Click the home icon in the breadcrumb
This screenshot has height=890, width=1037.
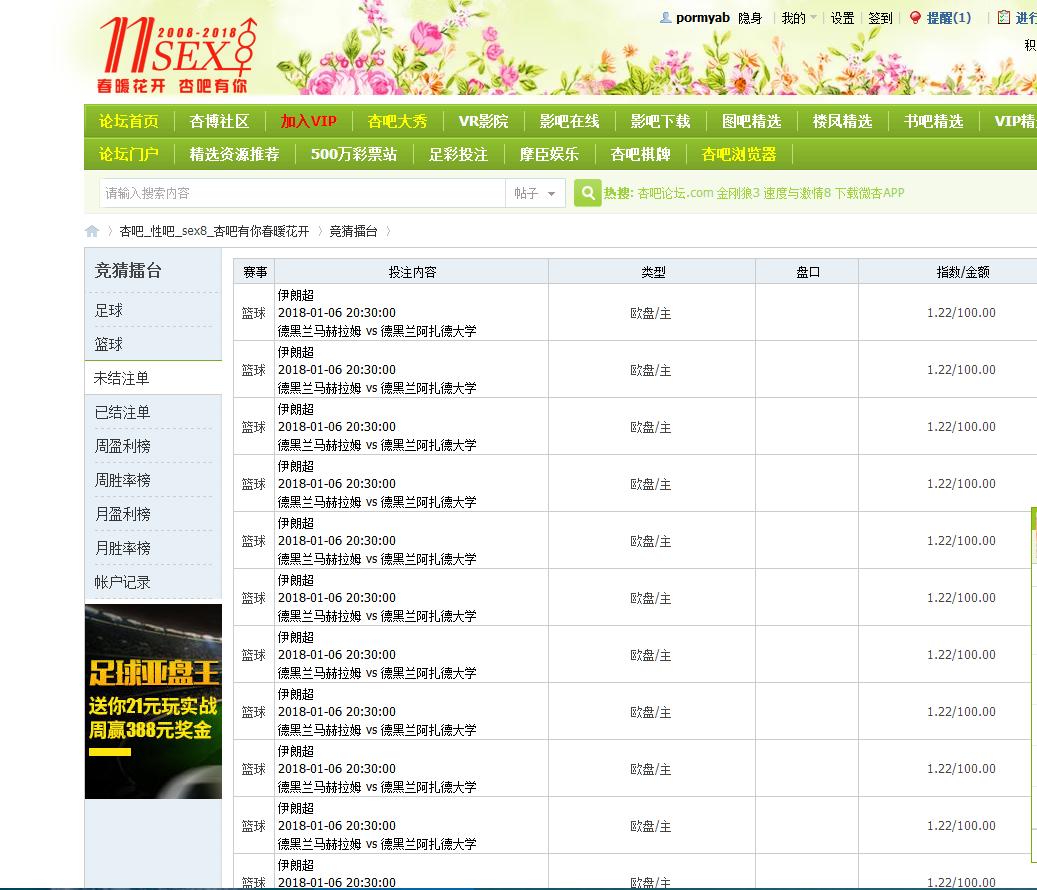(x=92, y=231)
